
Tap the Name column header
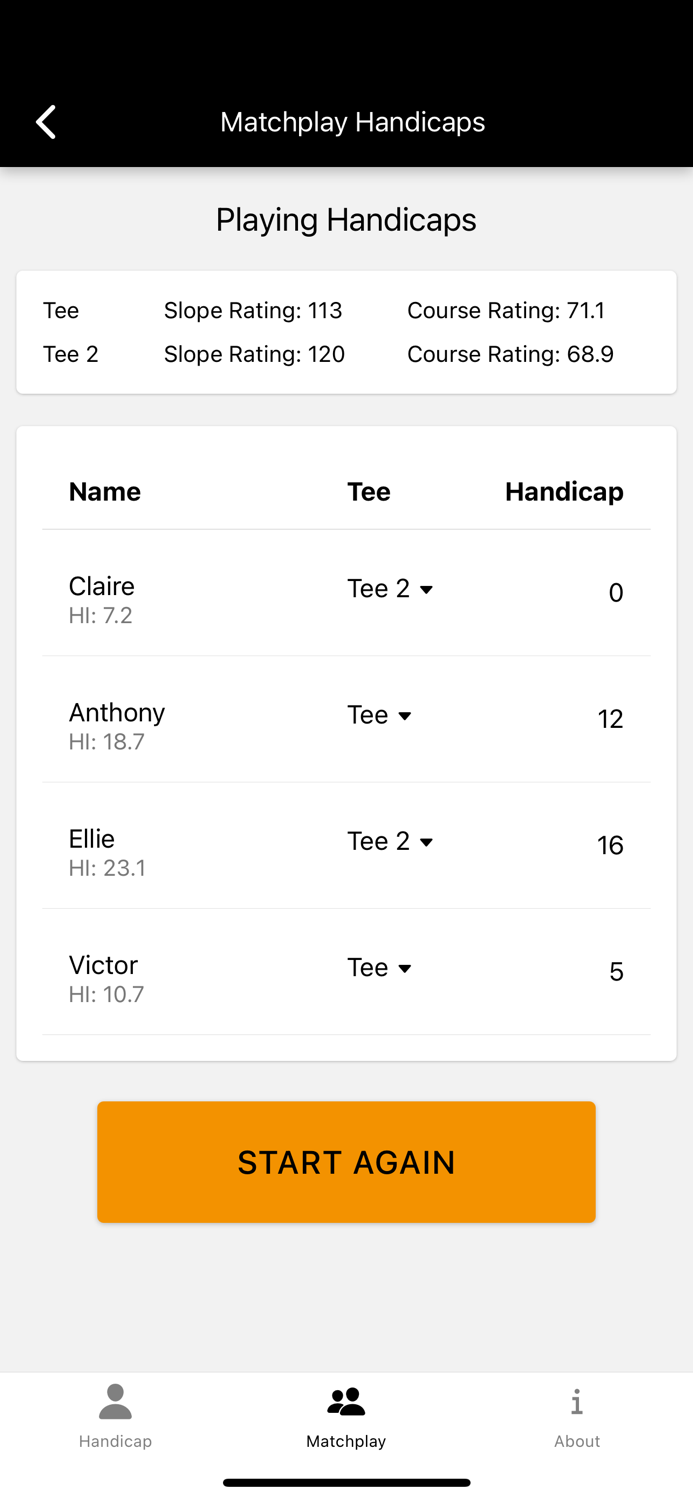(104, 491)
